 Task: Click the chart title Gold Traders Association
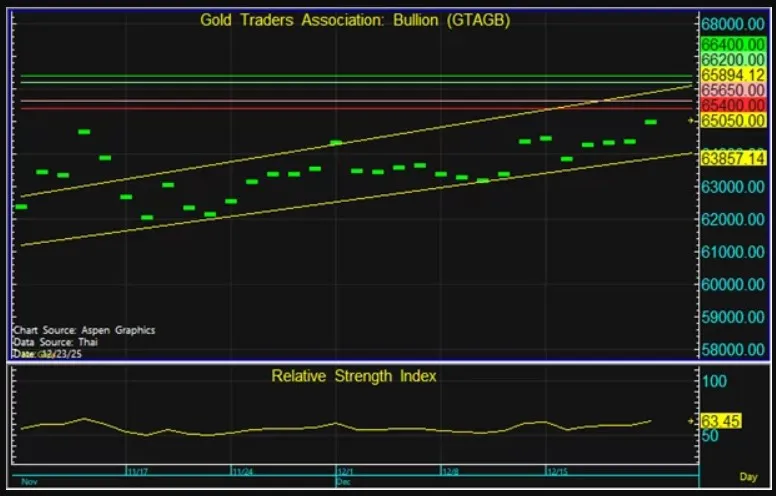[354, 20]
